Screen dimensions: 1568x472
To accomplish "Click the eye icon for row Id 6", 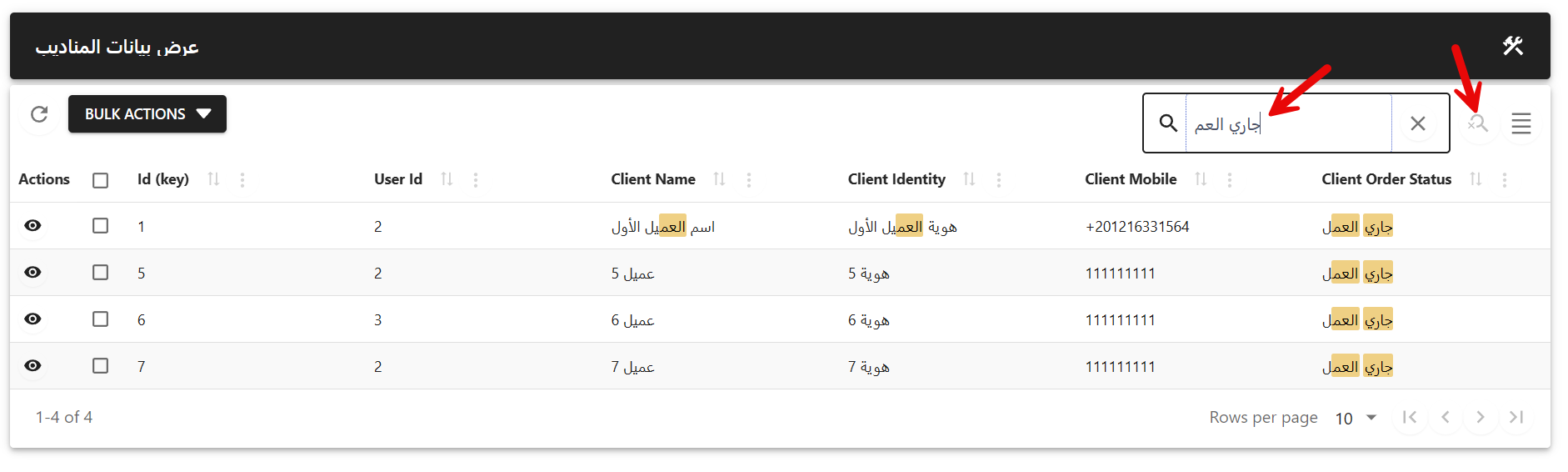I will (x=32, y=319).
